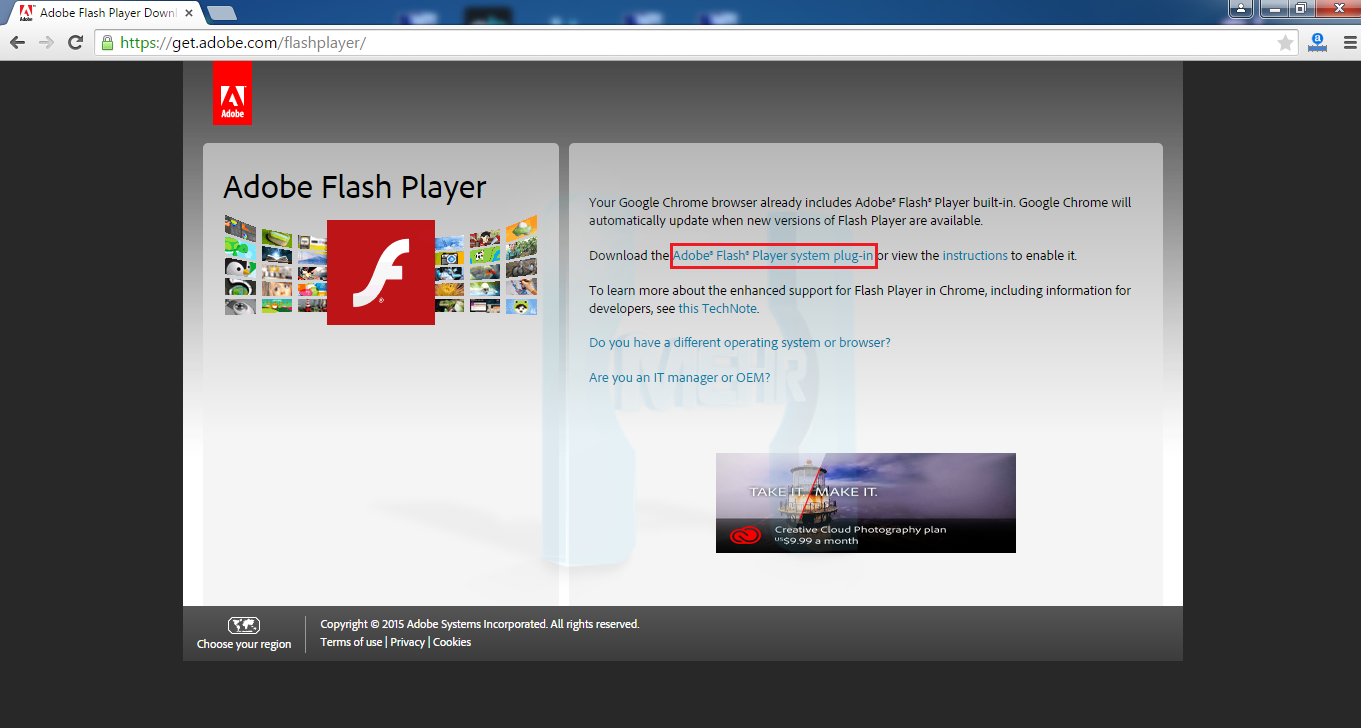The height and width of the screenshot is (728, 1361).
Task: Open the instructions link to enable Flash
Action: [x=975, y=255]
